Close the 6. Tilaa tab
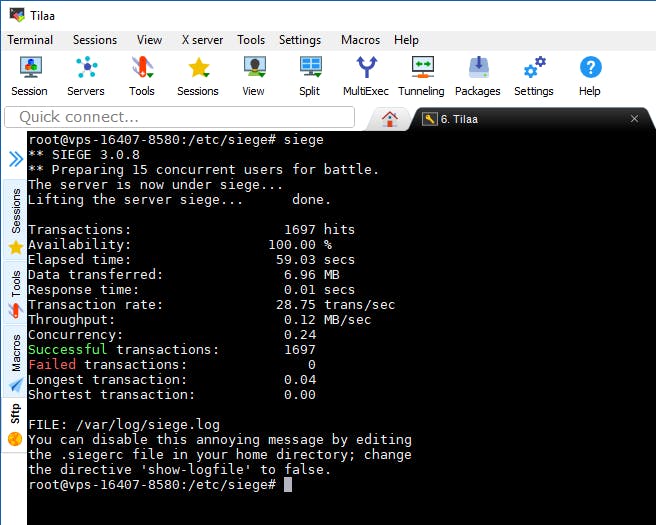This screenshot has width=656, height=525. click(634, 119)
